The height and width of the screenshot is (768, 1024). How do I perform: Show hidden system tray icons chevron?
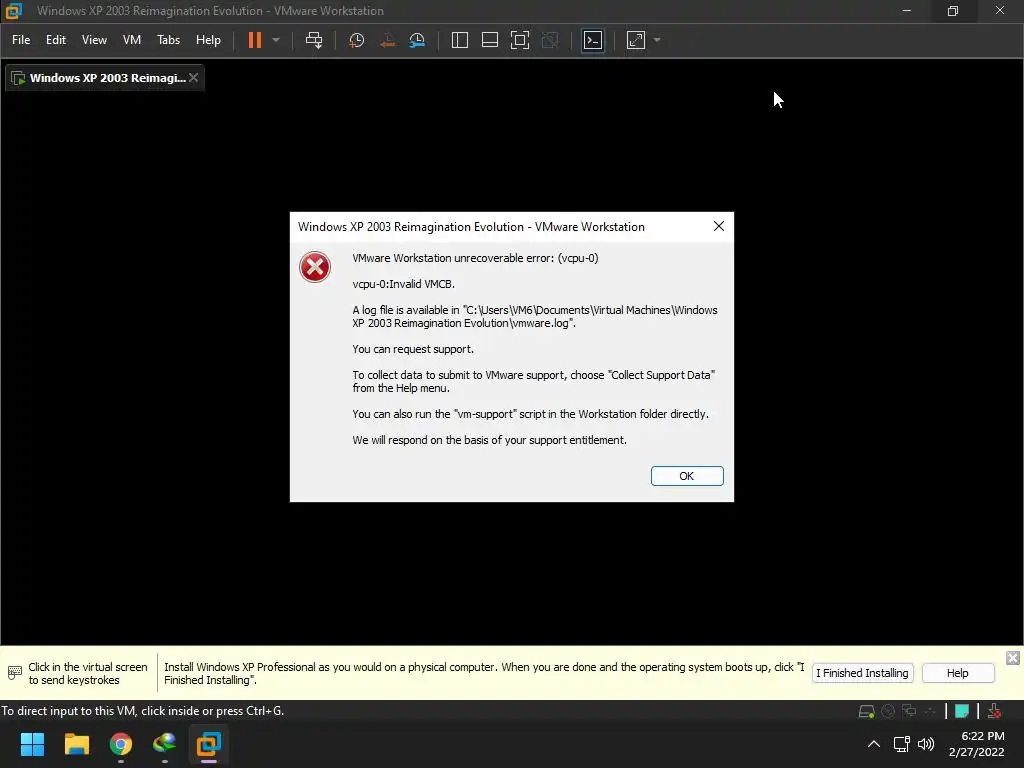click(874, 744)
